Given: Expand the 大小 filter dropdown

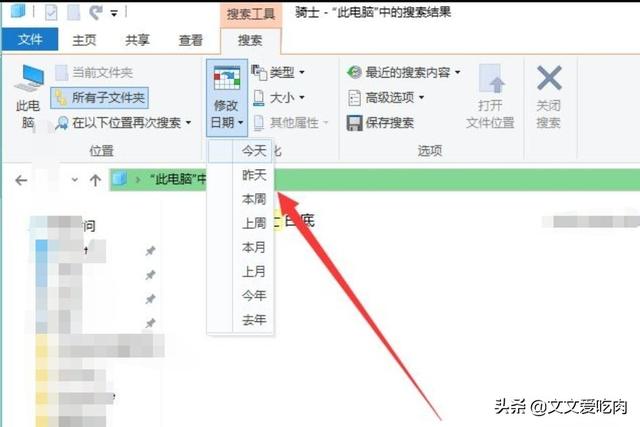Looking at the screenshot, I should (279, 98).
